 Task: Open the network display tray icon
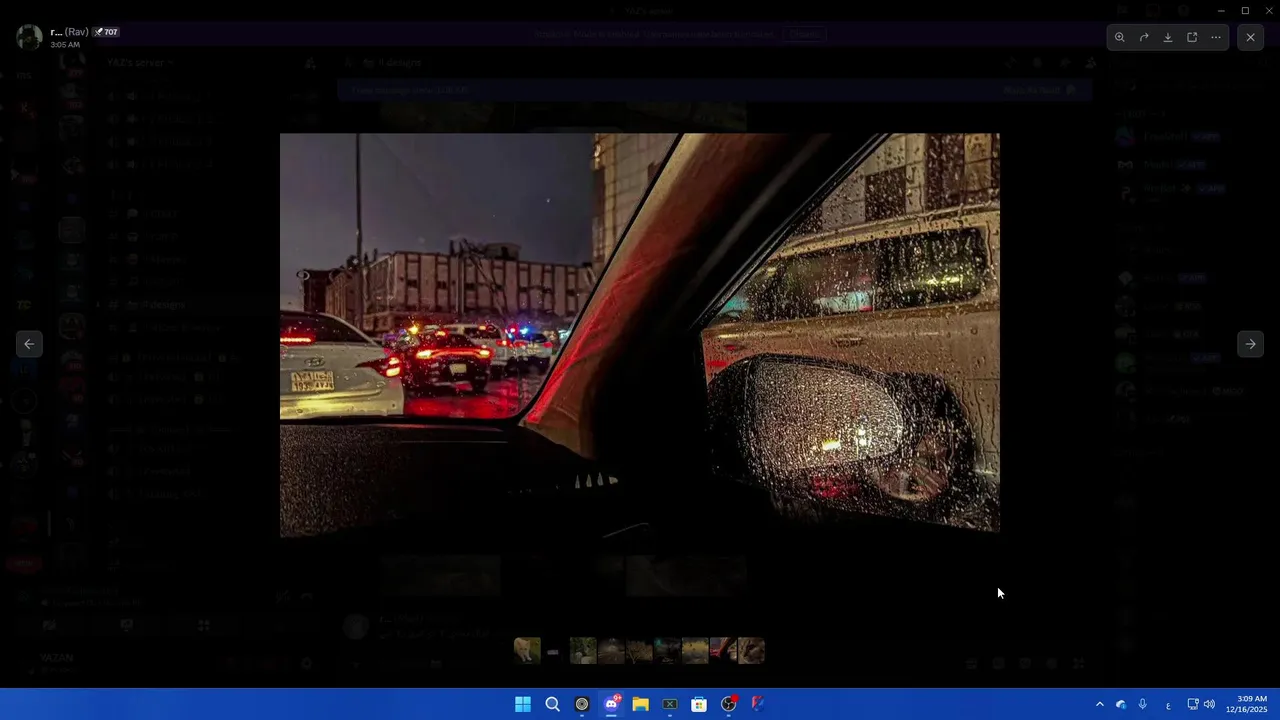tap(1193, 705)
